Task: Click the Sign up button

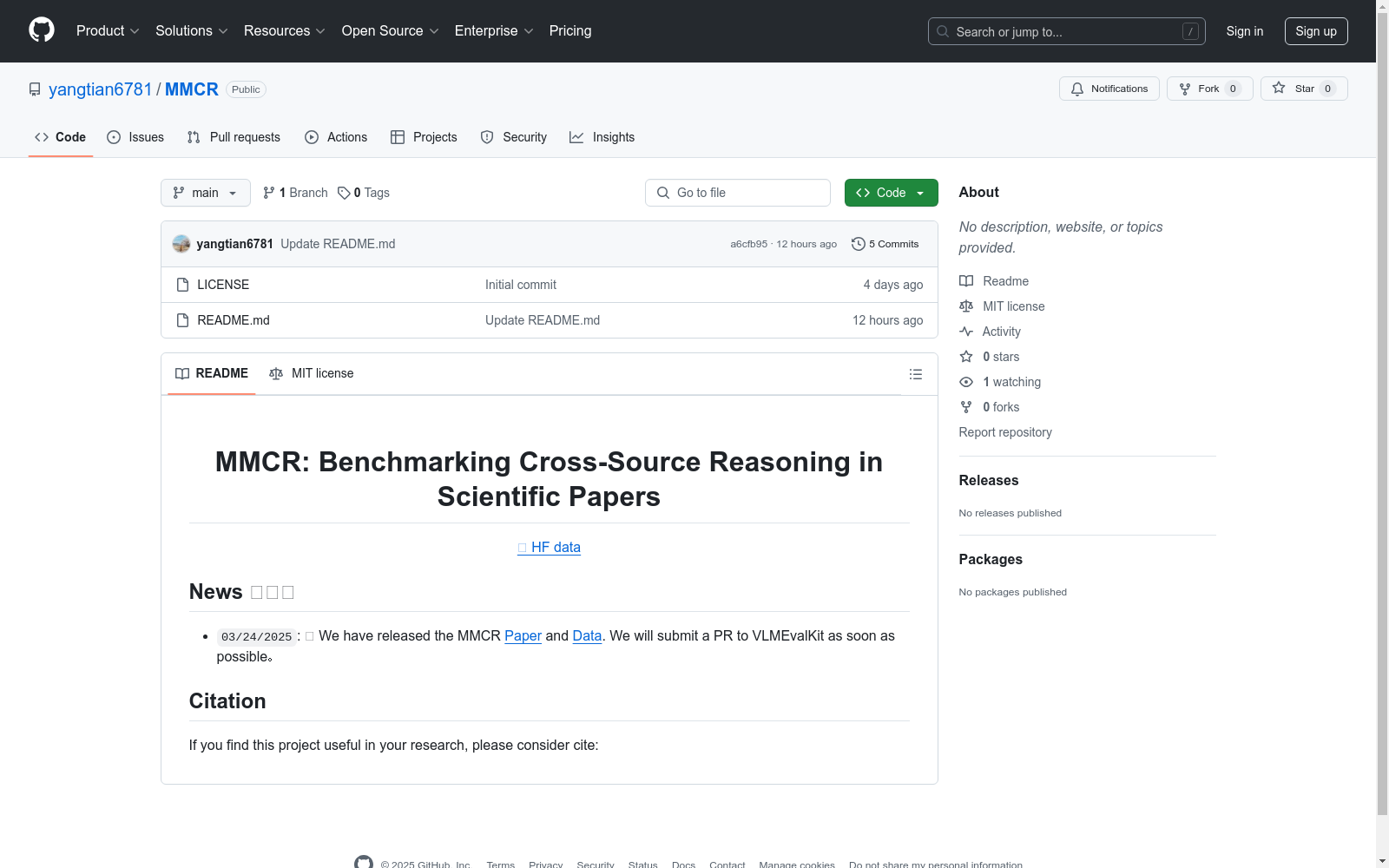Action: tap(1316, 31)
